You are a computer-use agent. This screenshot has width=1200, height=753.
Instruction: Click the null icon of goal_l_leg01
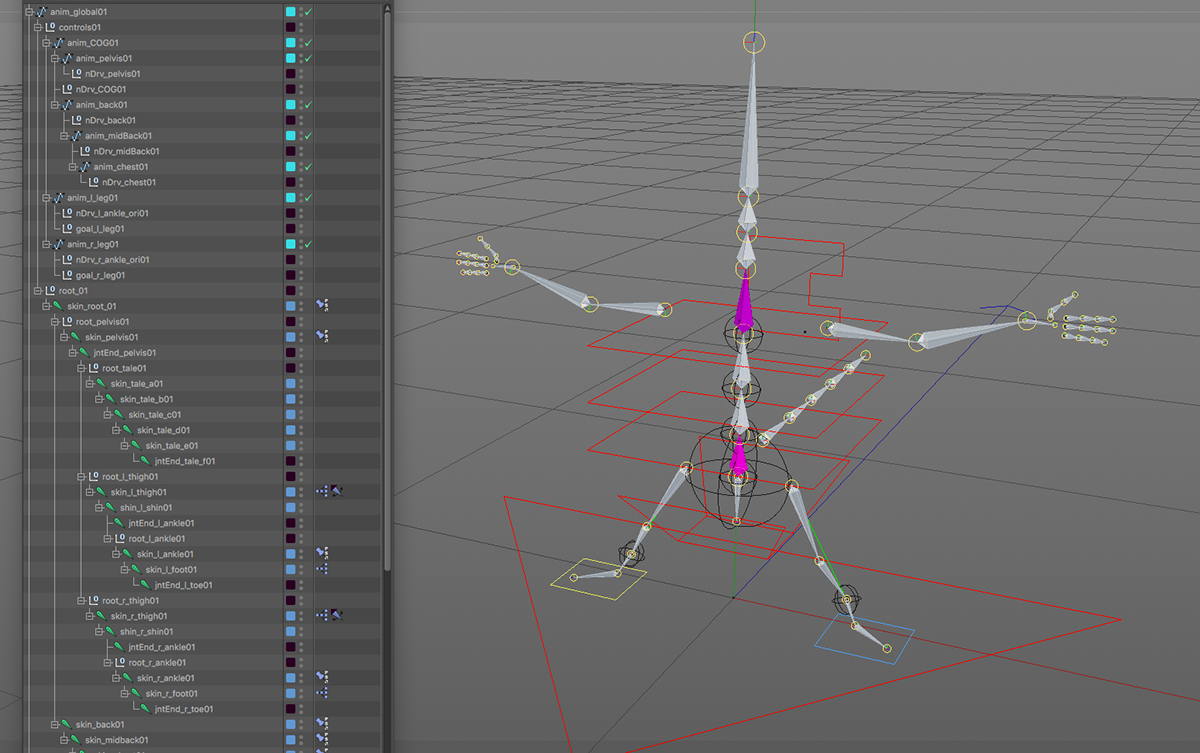68,229
